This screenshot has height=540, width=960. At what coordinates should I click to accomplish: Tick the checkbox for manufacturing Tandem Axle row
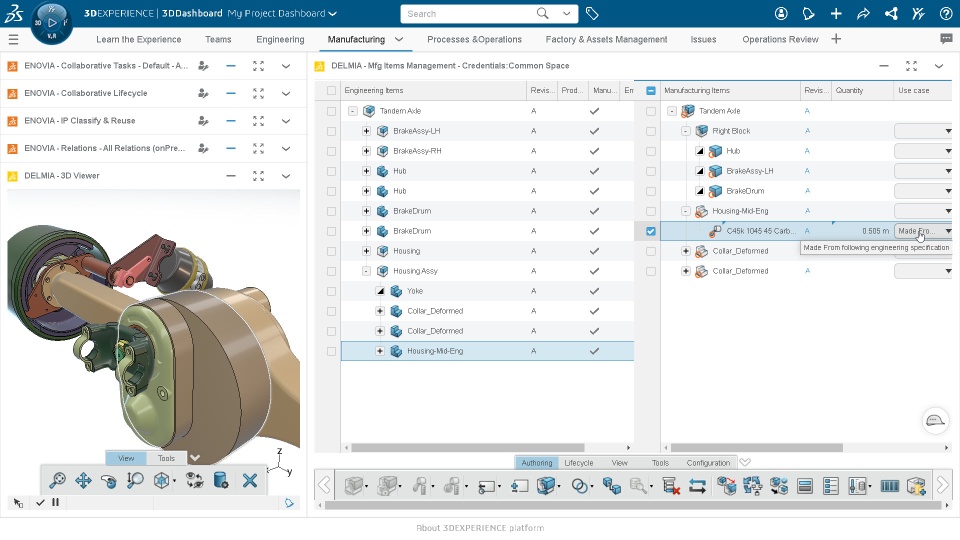point(651,111)
